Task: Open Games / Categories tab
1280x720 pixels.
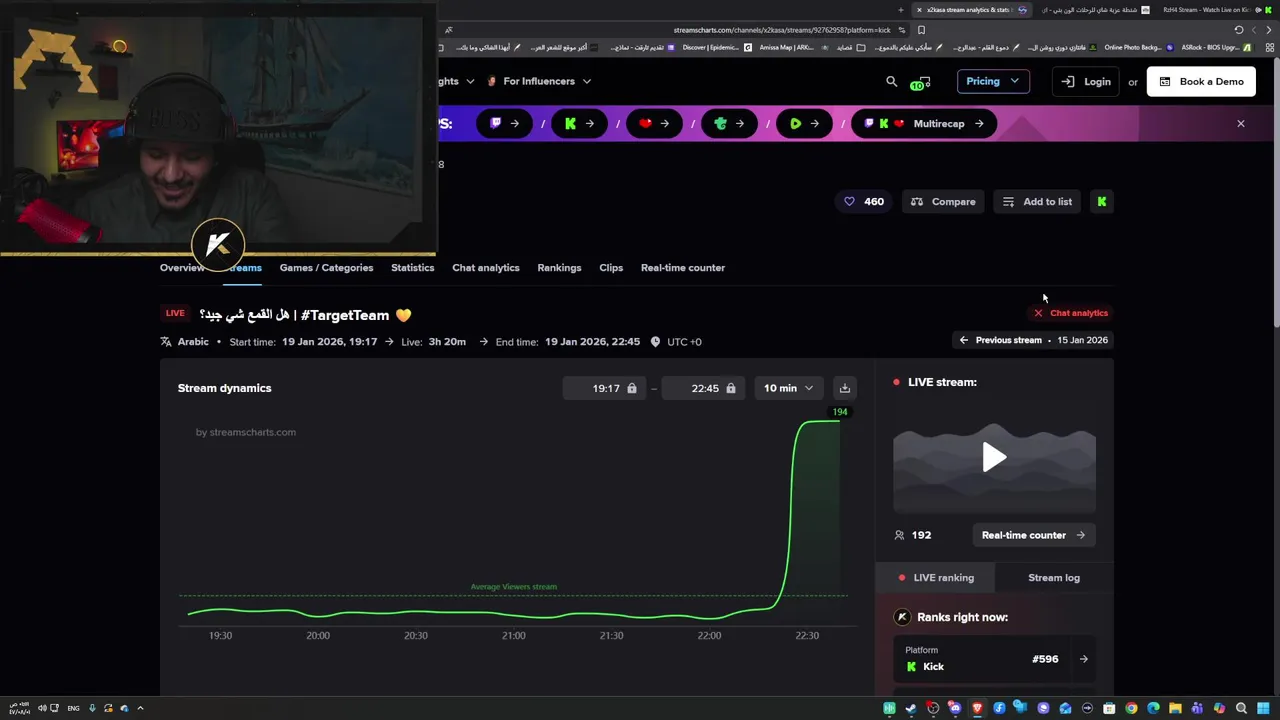Action: pos(326,268)
